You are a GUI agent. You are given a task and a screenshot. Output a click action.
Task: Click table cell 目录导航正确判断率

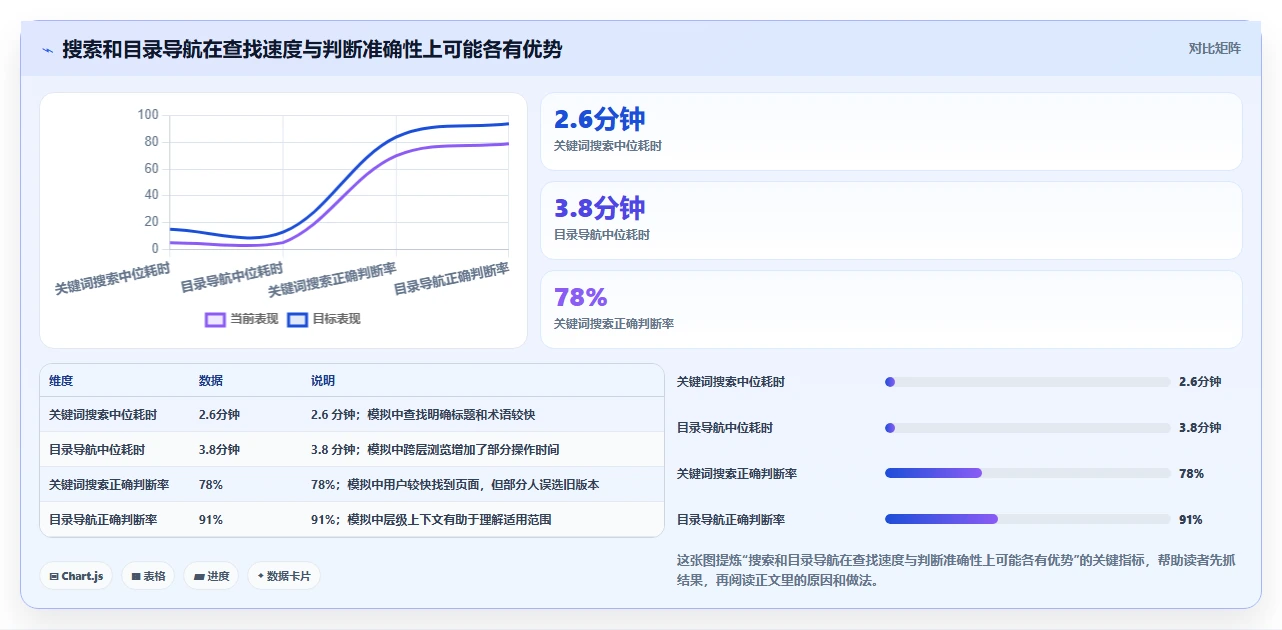[x=103, y=519]
